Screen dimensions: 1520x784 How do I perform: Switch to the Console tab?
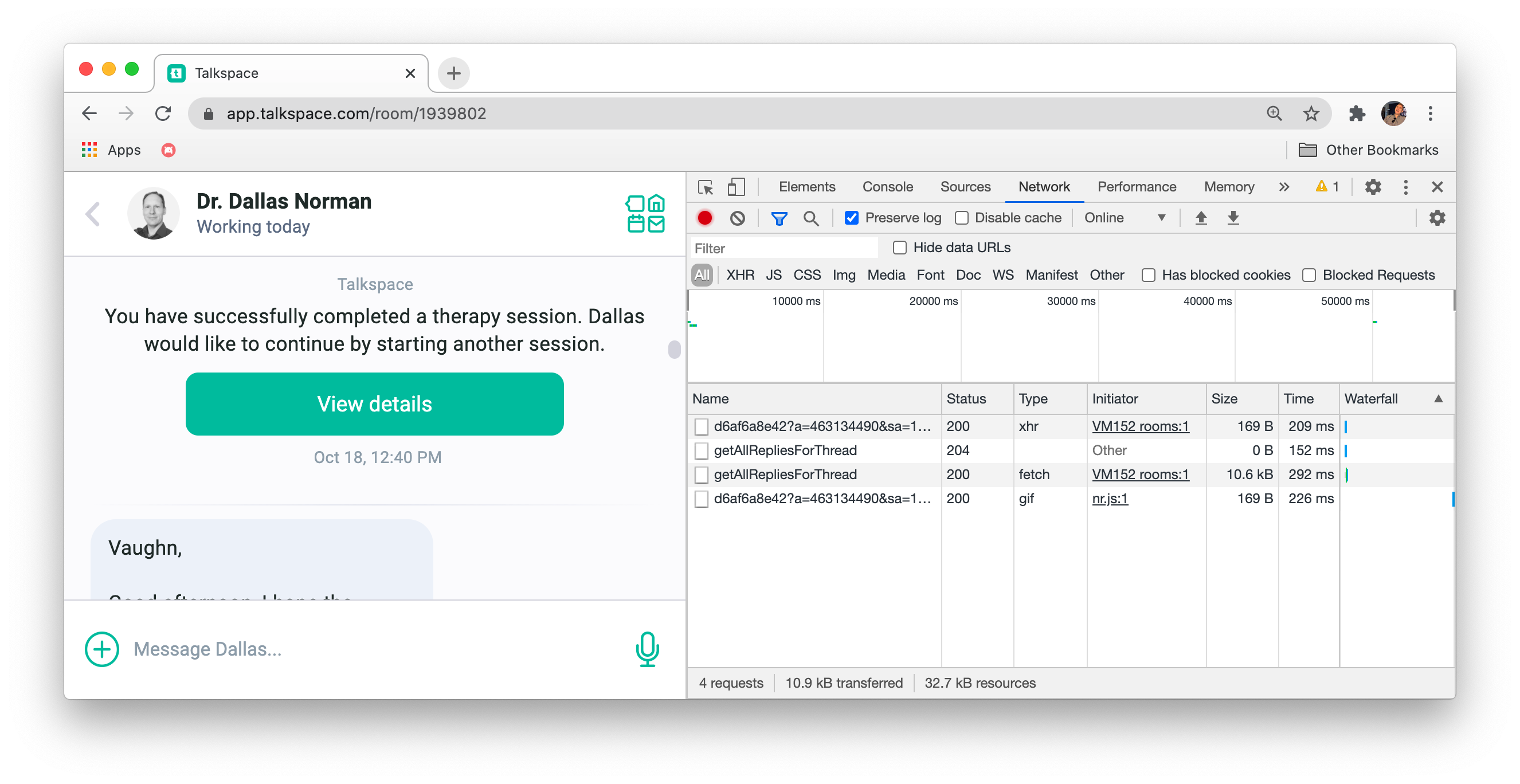(x=887, y=187)
